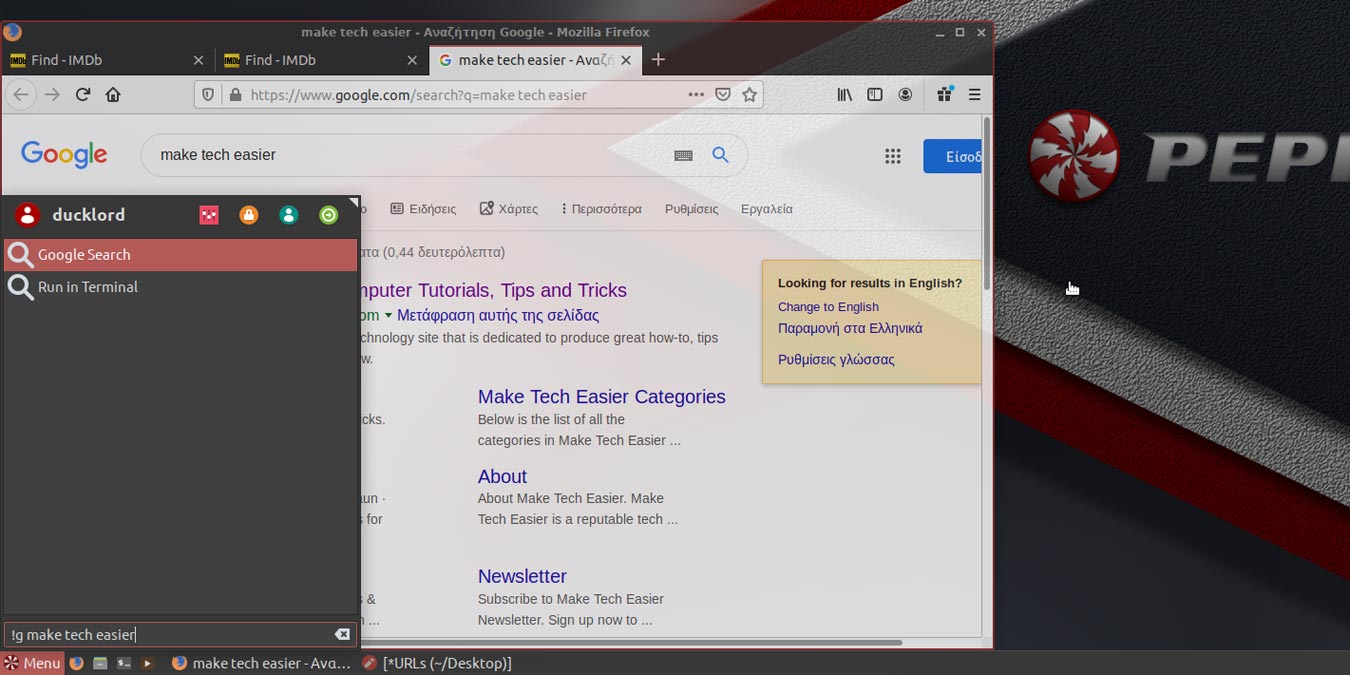Click the tracking protection shield icon
This screenshot has height=675, width=1350.
coord(207,94)
